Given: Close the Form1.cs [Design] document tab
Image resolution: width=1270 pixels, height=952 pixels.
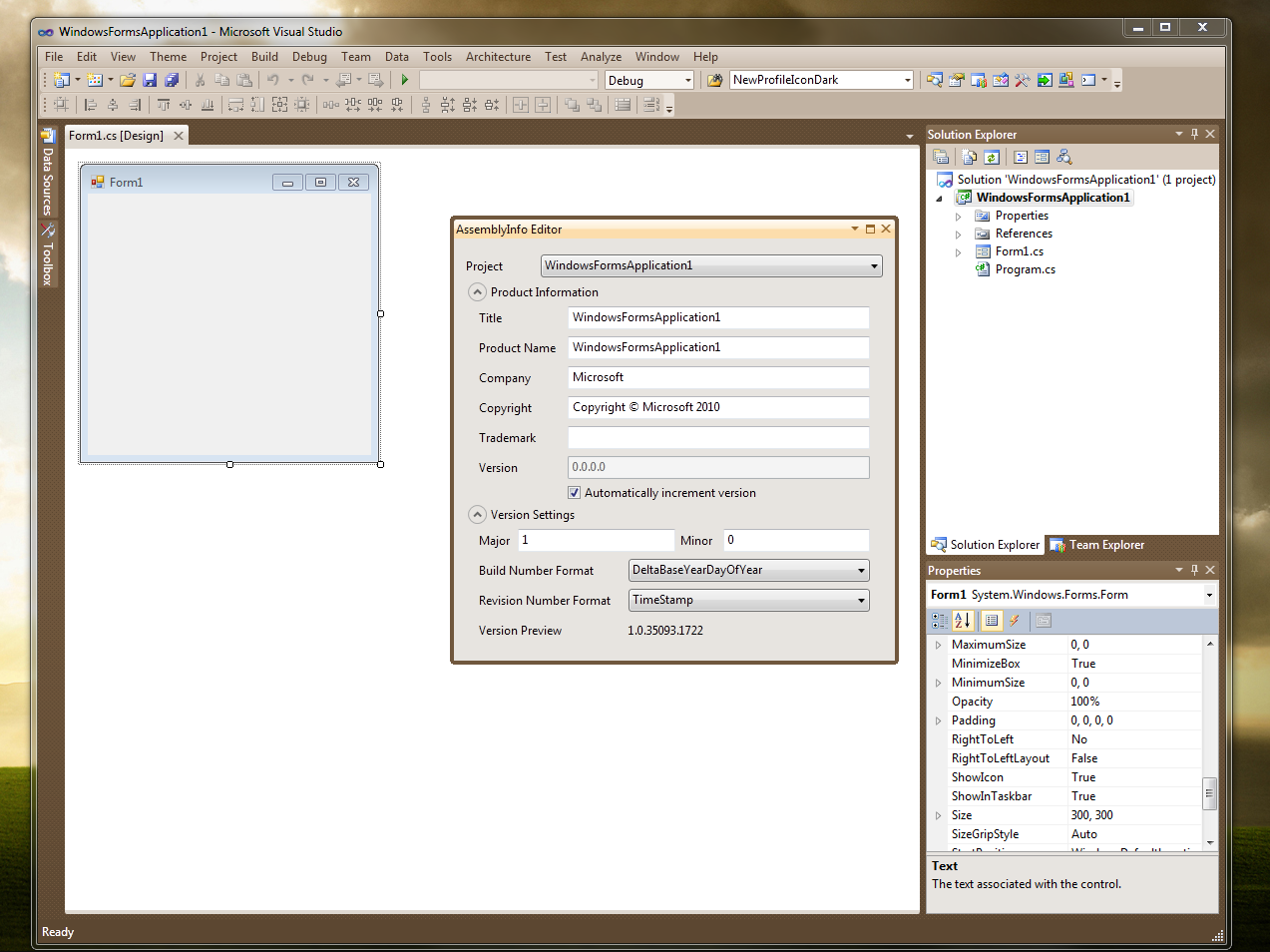Looking at the screenshot, I should [179, 136].
